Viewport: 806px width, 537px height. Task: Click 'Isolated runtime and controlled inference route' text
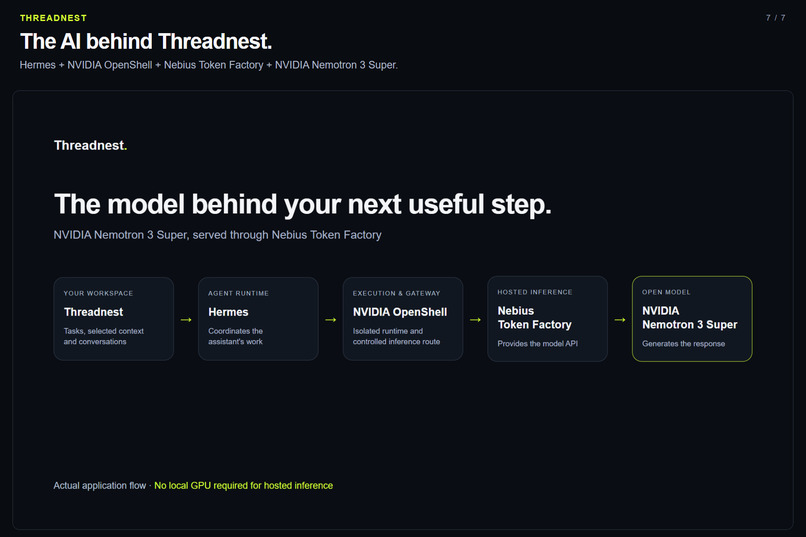[x=396, y=337]
